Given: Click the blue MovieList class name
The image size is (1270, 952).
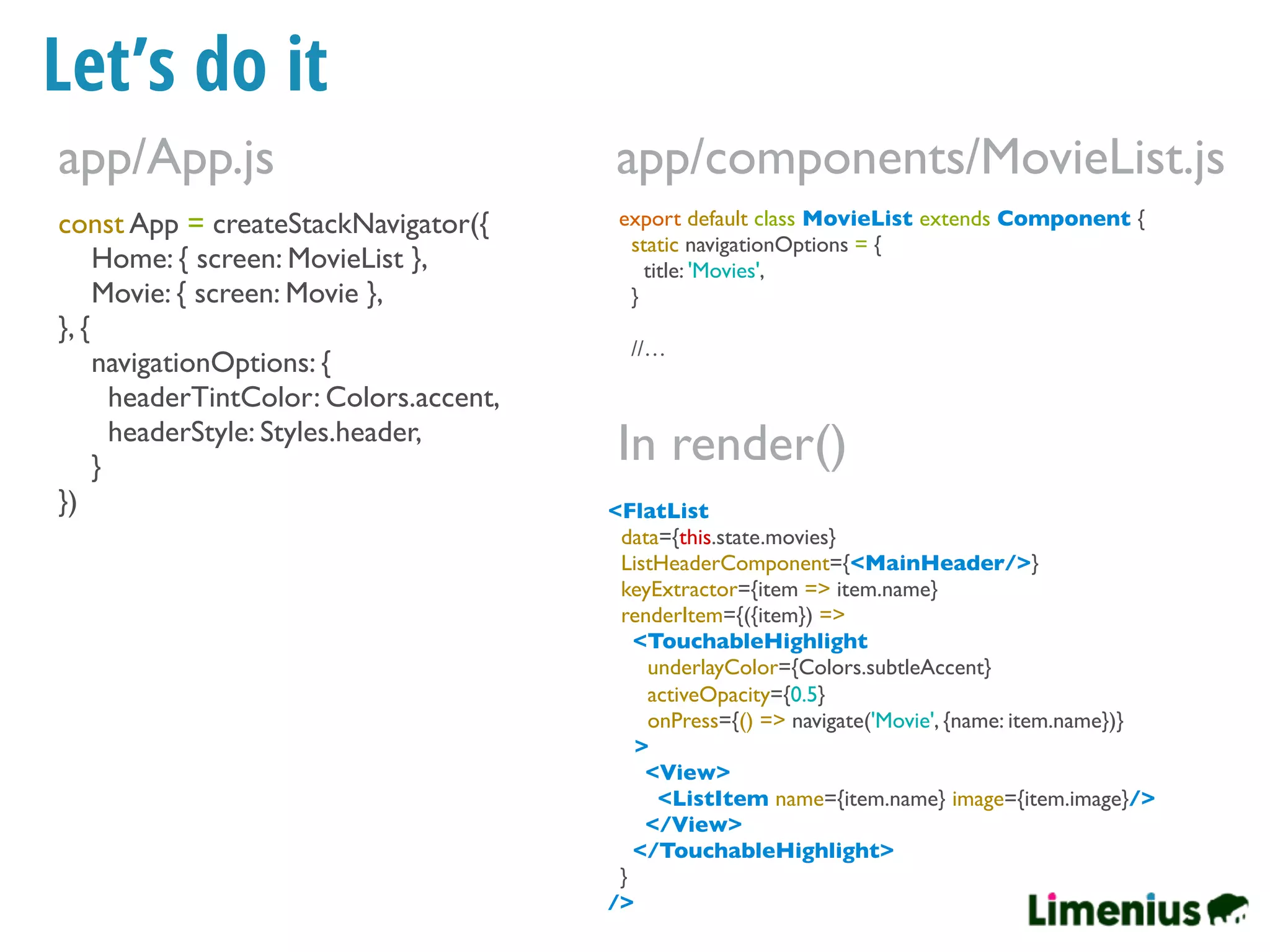Looking at the screenshot, I should tap(857, 219).
